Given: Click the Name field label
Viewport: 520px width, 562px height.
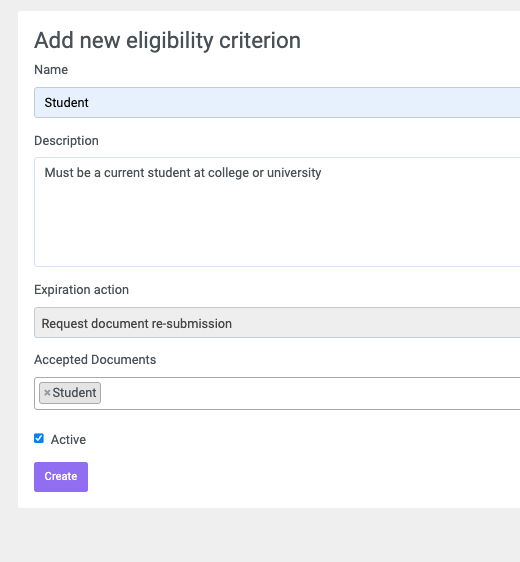Looking at the screenshot, I should 51,70.
